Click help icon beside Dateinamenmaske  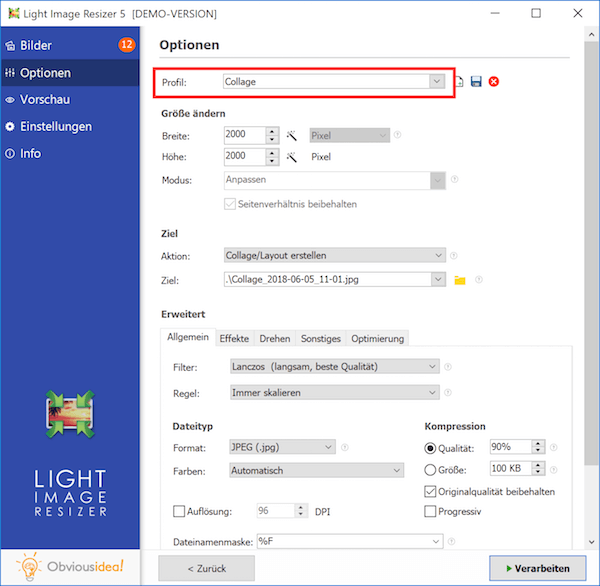(452, 541)
